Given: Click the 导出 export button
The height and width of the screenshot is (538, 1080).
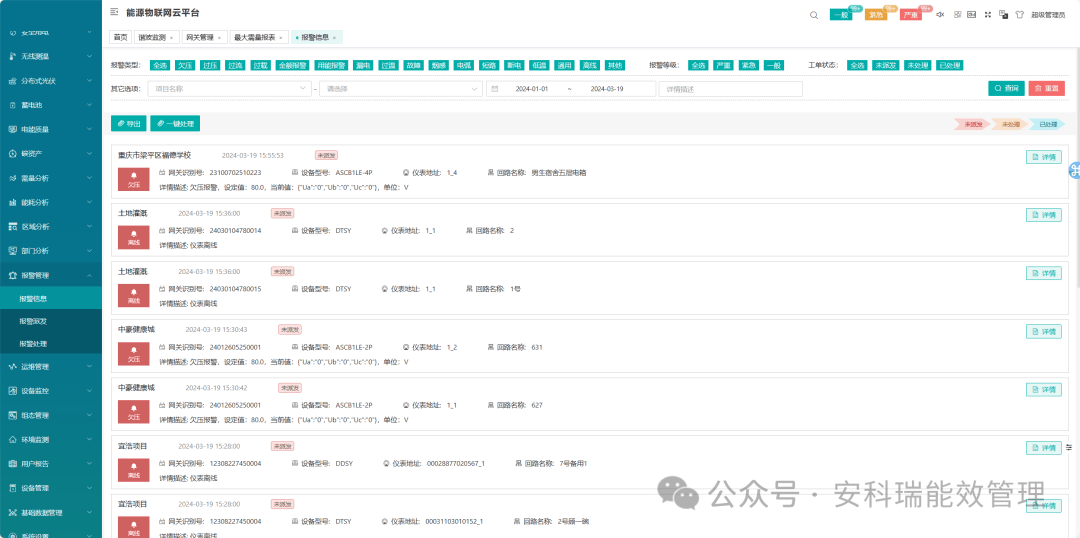Looking at the screenshot, I should pos(128,124).
